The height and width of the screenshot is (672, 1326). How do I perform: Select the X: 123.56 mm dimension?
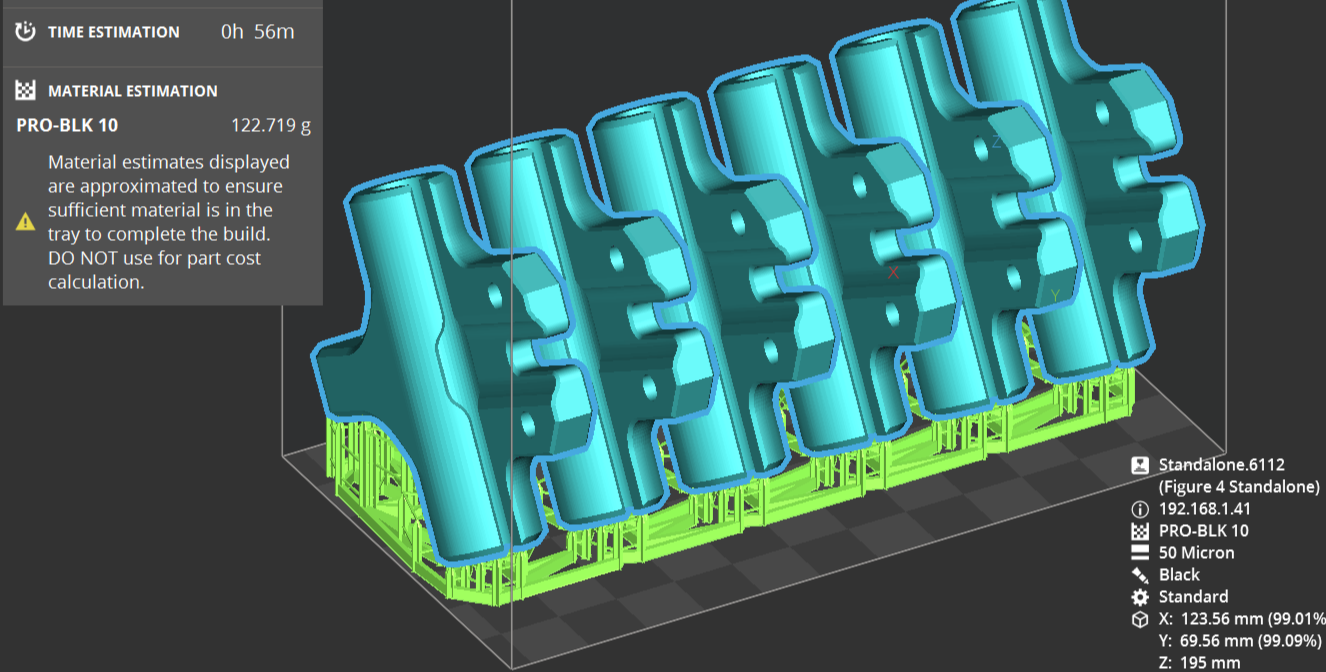coord(1242,619)
